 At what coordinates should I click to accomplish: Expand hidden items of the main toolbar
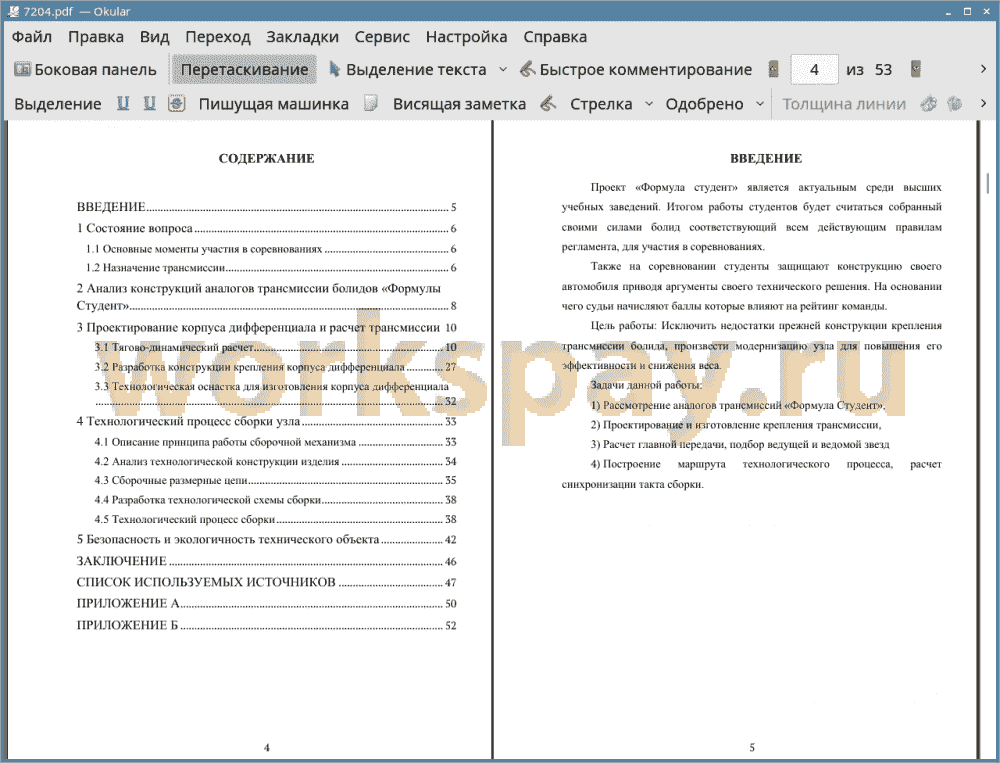click(983, 69)
